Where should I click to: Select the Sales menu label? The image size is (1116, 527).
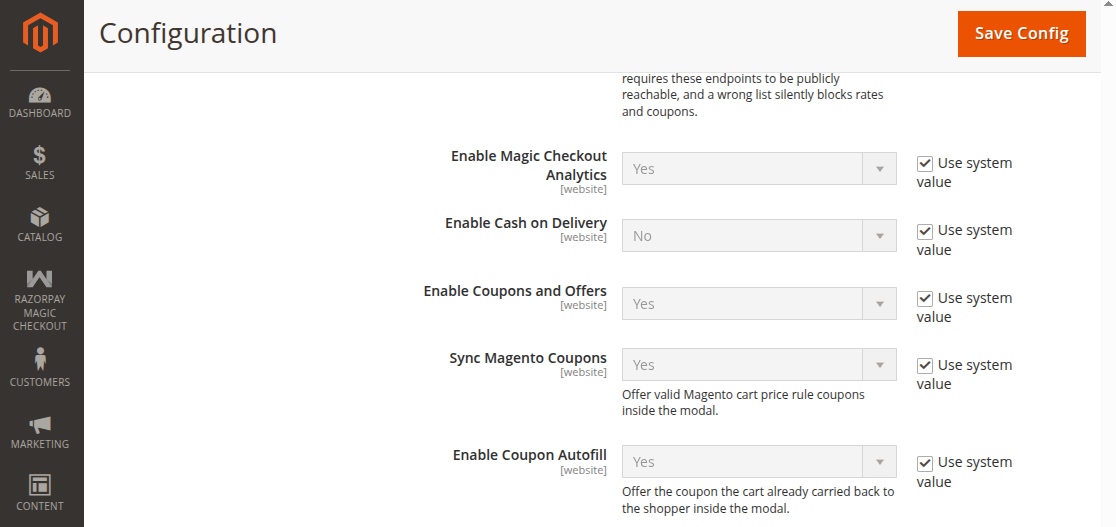(40, 175)
